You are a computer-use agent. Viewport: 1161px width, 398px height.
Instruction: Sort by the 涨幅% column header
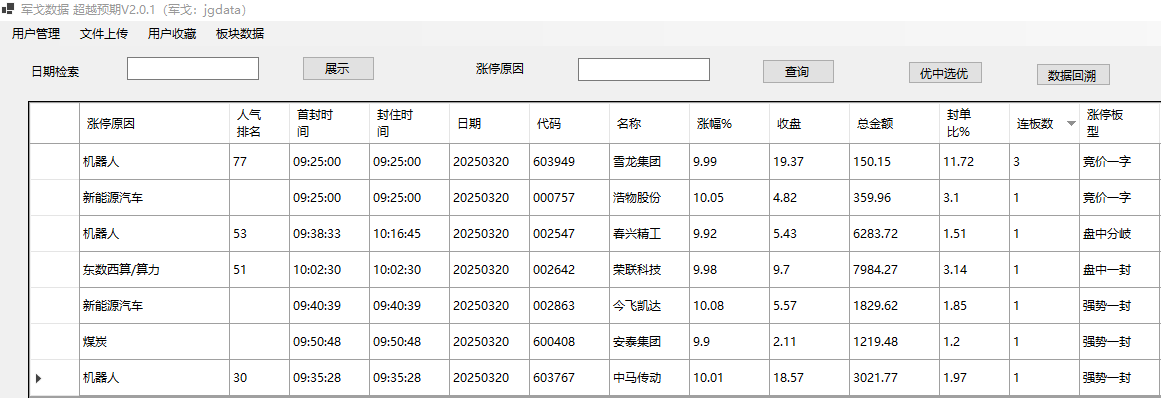pos(729,124)
